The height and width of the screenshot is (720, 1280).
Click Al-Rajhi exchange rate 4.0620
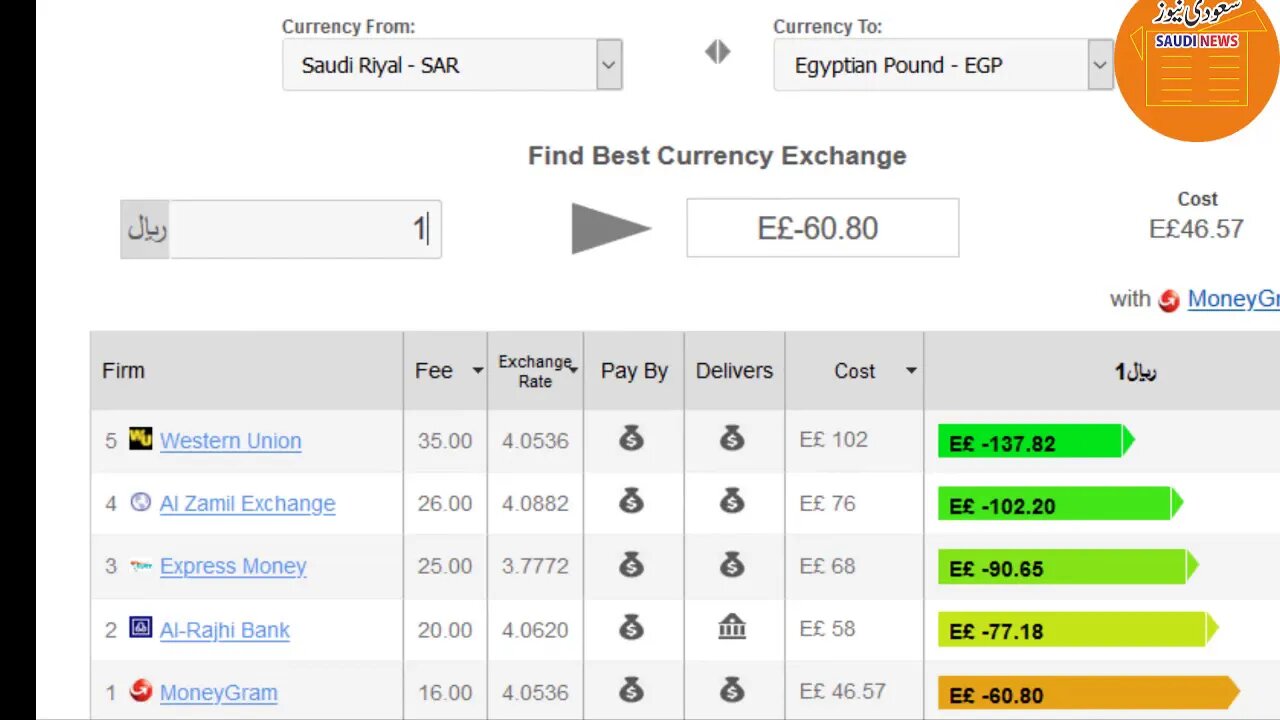pyautogui.click(x=535, y=630)
